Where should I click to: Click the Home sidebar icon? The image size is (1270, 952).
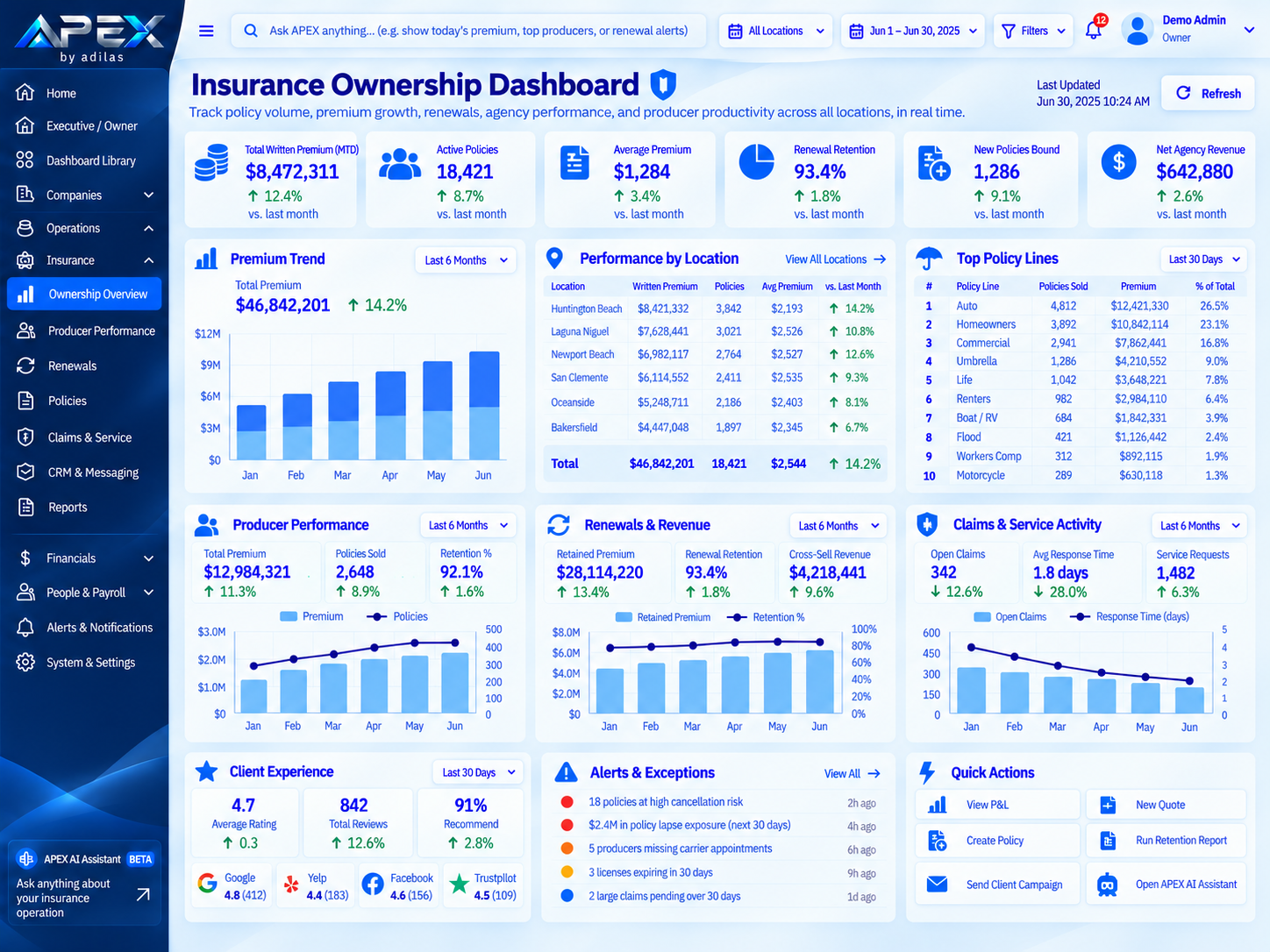(25, 93)
